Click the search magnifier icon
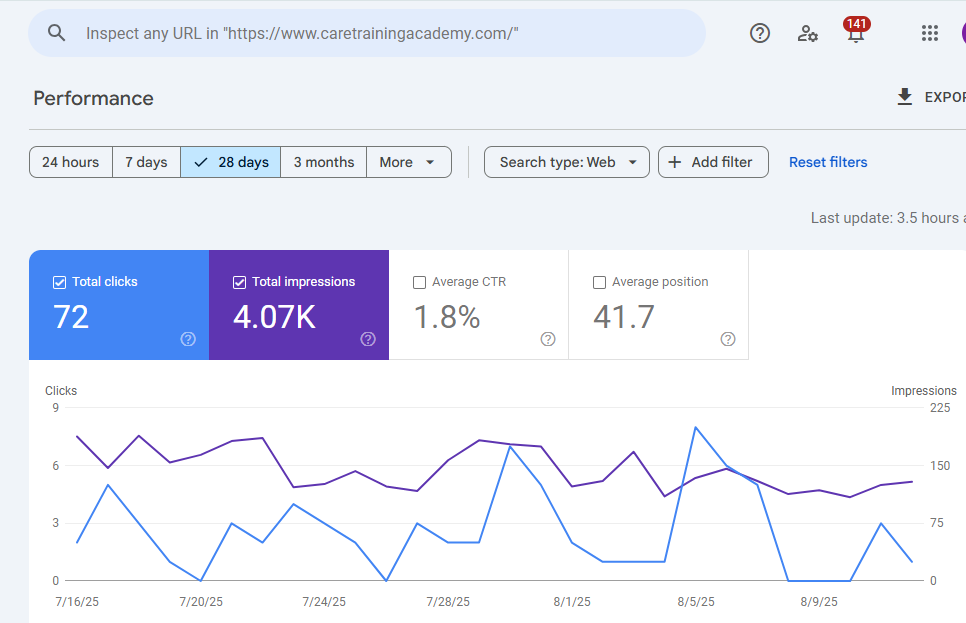Image resolution: width=966 pixels, height=623 pixels. 57,33
